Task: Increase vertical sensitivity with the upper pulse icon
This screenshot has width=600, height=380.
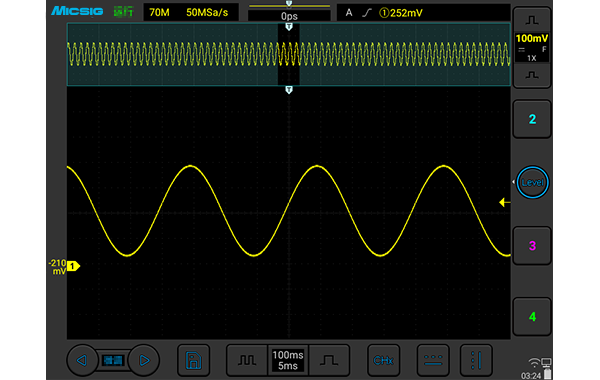Action: click(532, 20)
